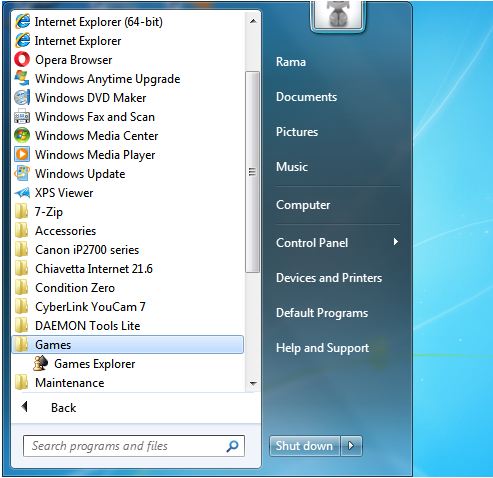The height and width of the screenshot is (478, 493).
Task: Expand the DAEMON Tools Lite entry
Action: coord(128,326)
